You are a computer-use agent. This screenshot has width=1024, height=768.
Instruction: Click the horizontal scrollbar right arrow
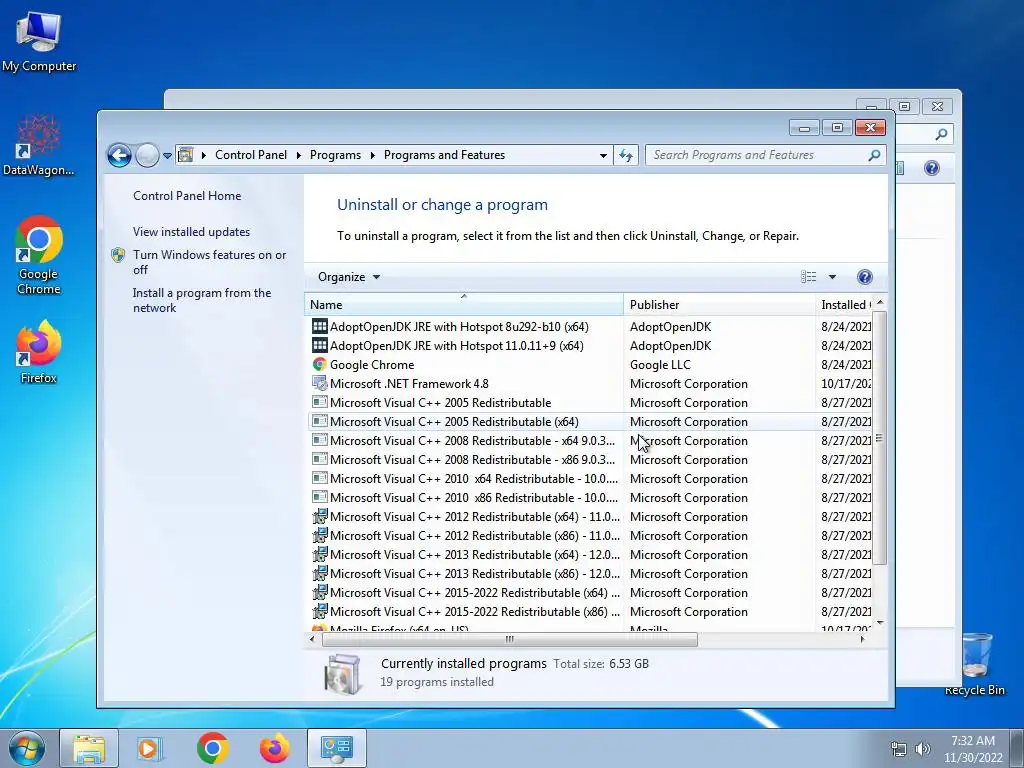click(863, 639)
